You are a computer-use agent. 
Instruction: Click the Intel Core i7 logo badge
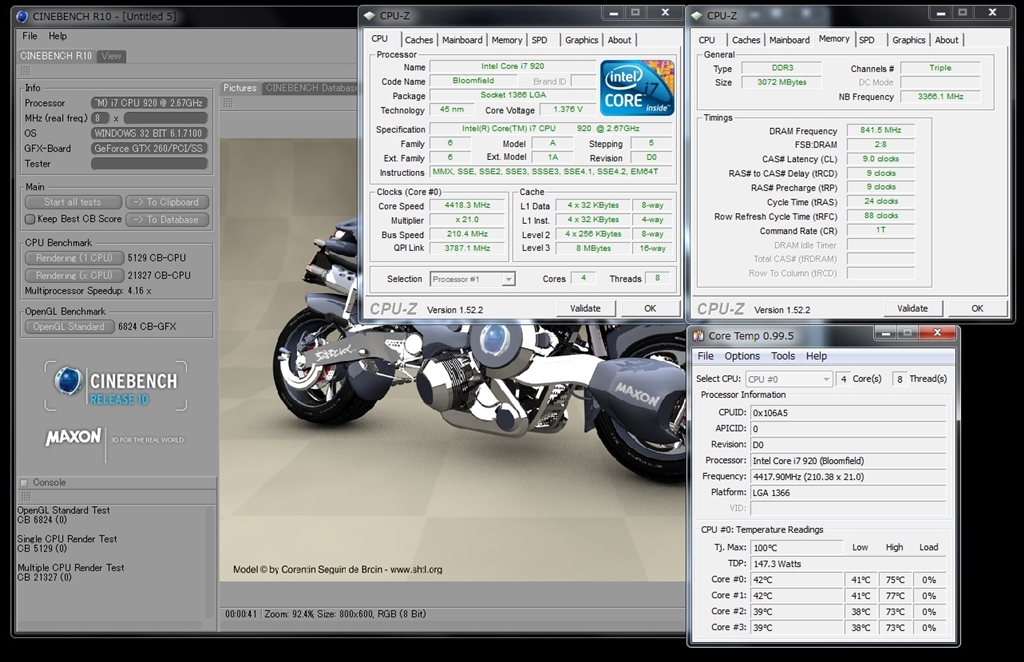coord(637,87)
